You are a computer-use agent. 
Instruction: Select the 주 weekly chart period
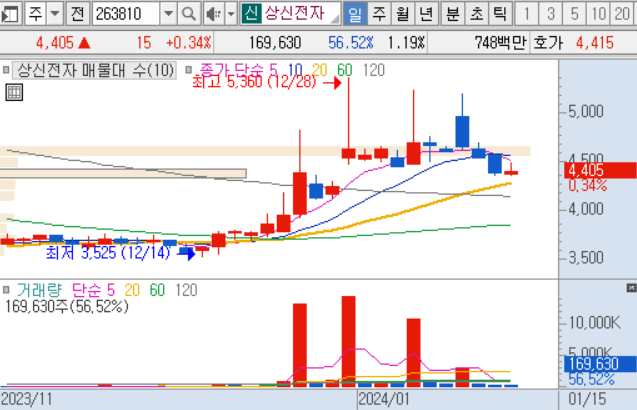[379, 14]
